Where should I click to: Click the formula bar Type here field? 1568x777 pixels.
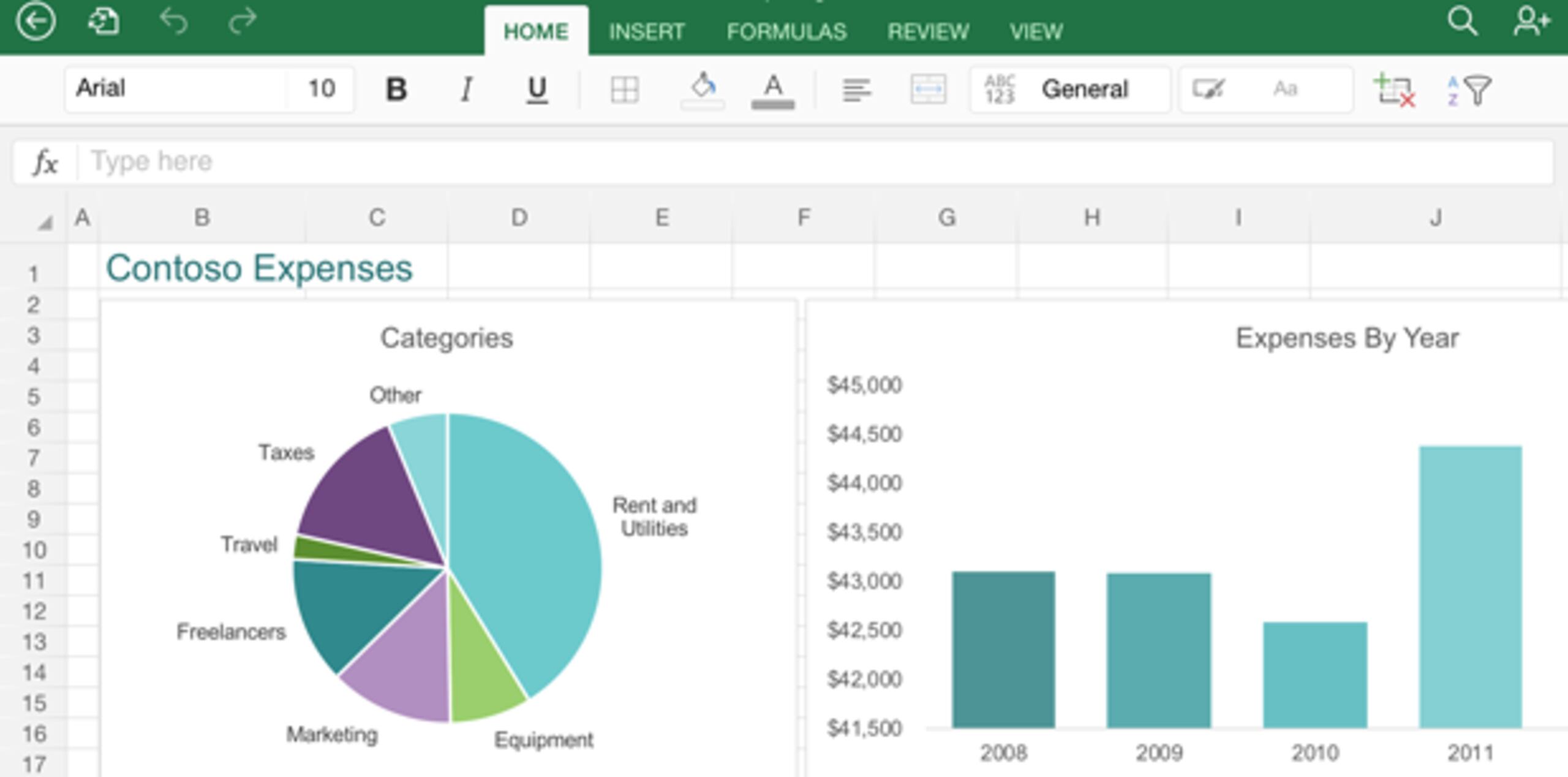(x=815, y=162)
